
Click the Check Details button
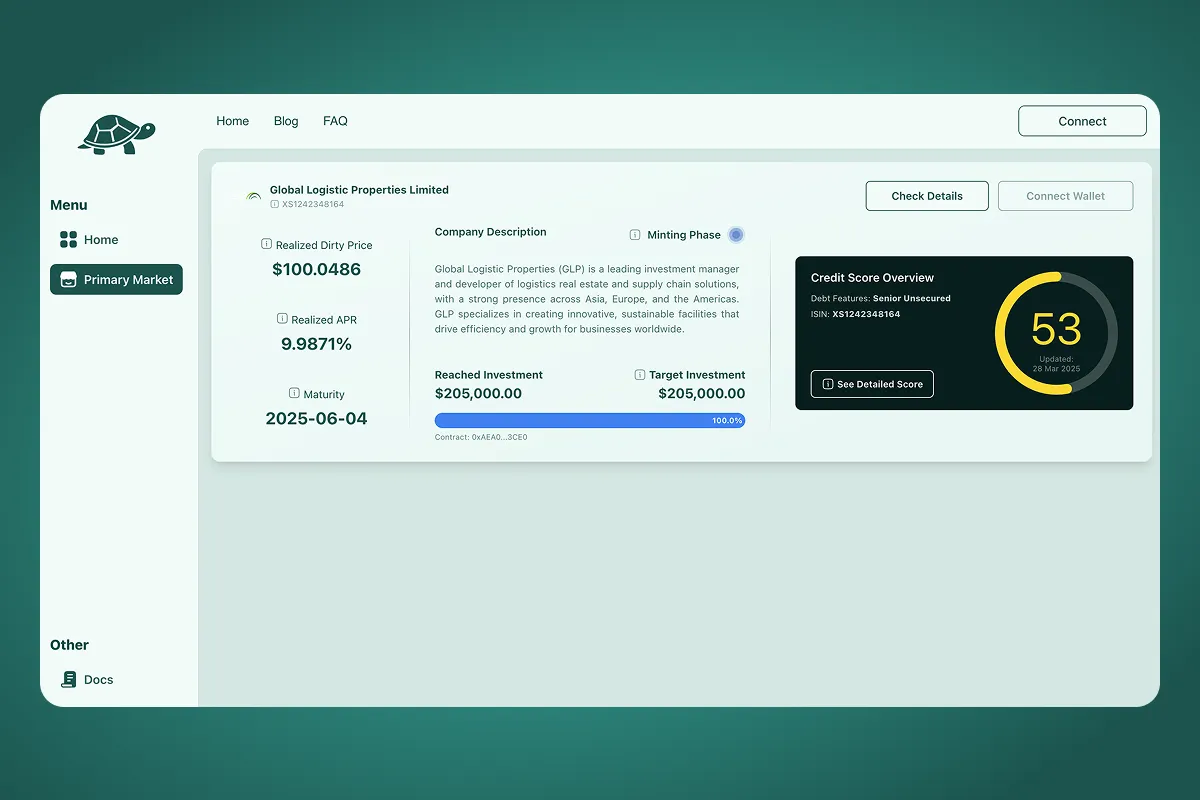point(927,196)
